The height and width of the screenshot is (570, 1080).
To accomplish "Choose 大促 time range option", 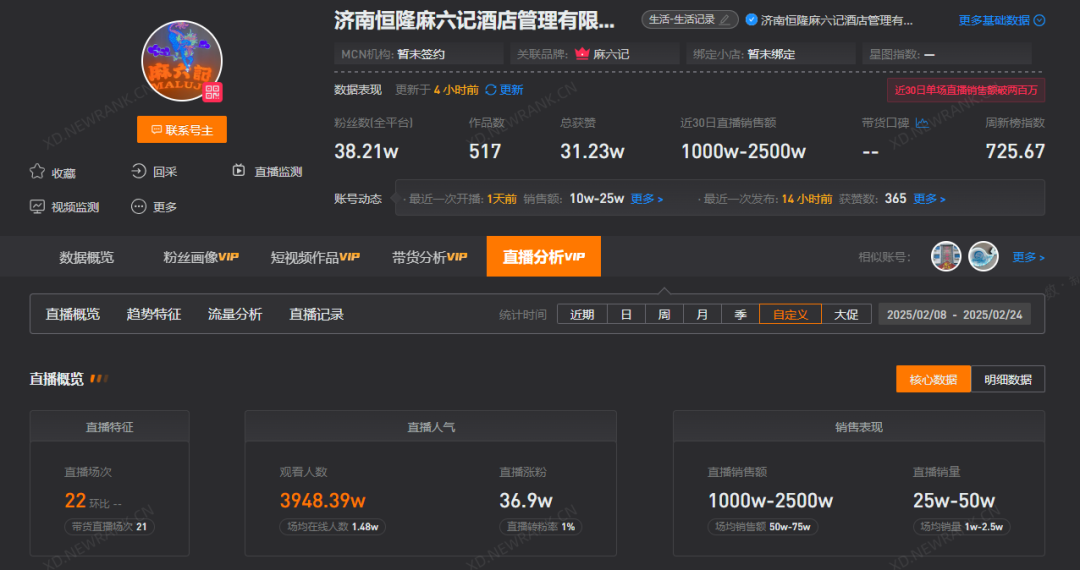I will 847,314.
